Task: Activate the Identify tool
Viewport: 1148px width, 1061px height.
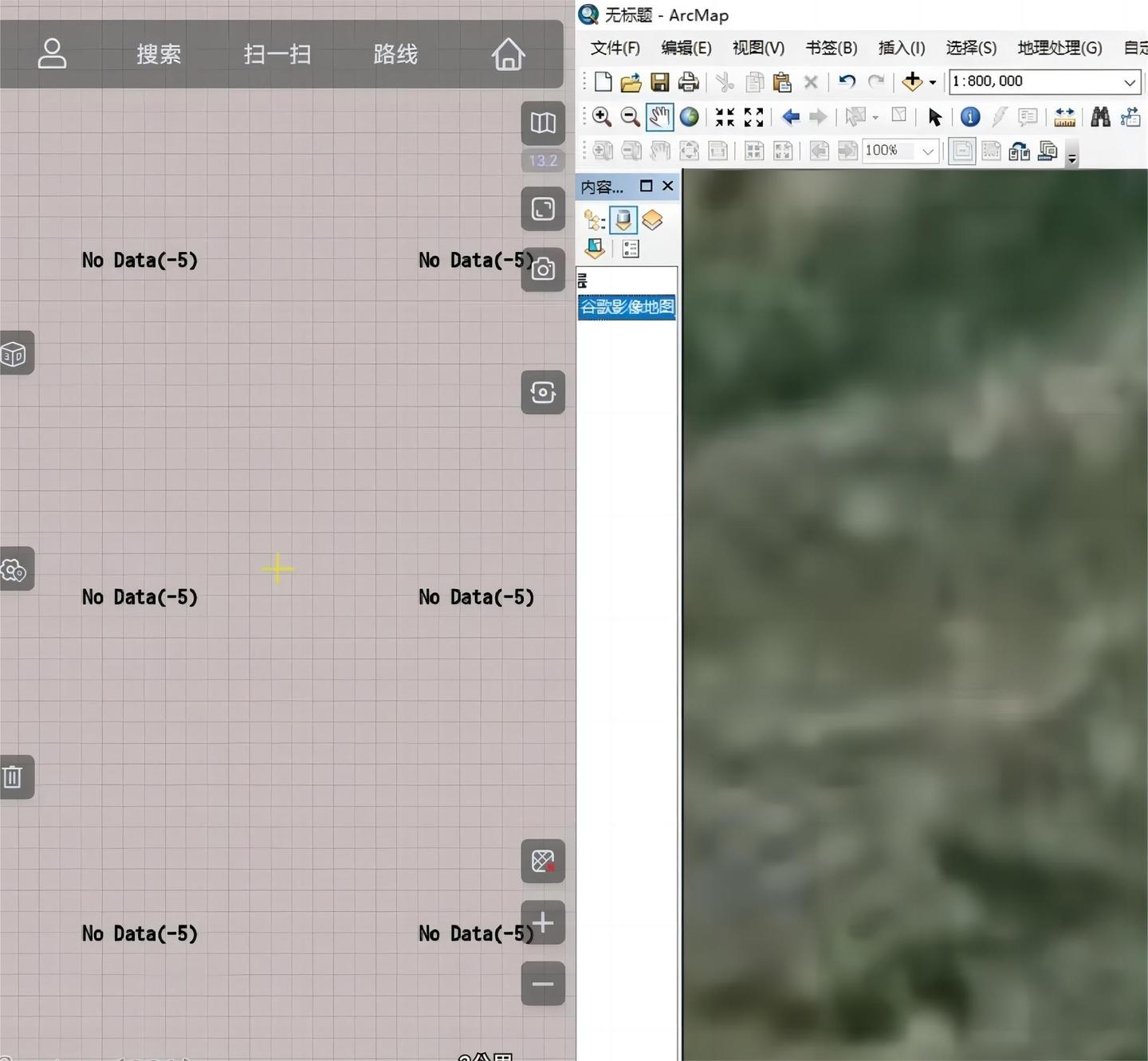Action: (969, 117)
